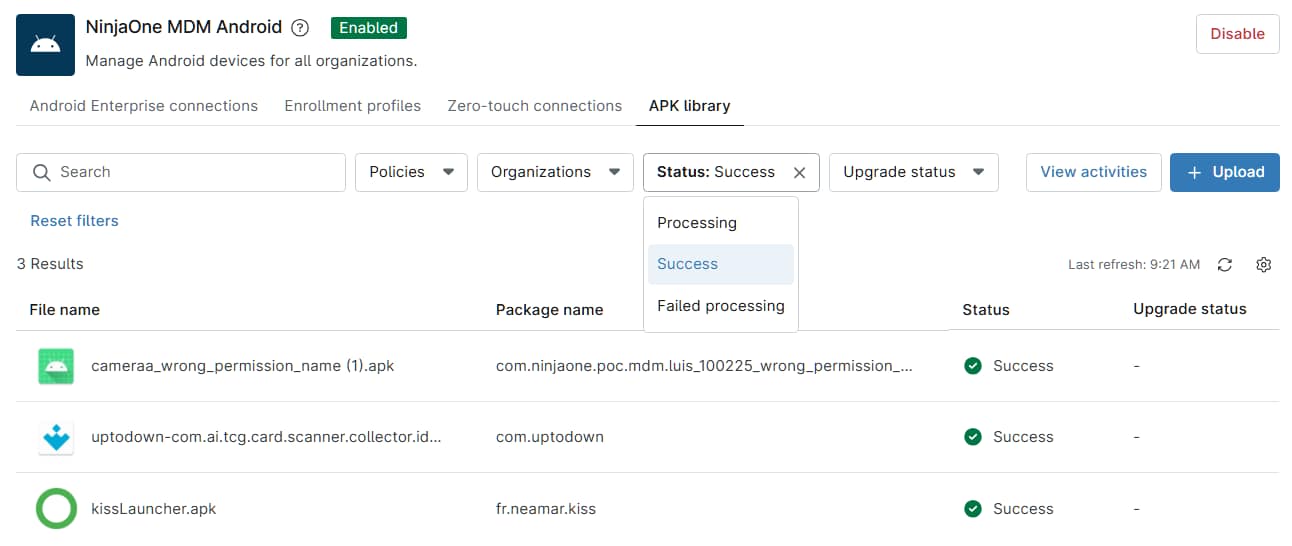
Task: Click the View activities button
Action: pos(1094,172)
